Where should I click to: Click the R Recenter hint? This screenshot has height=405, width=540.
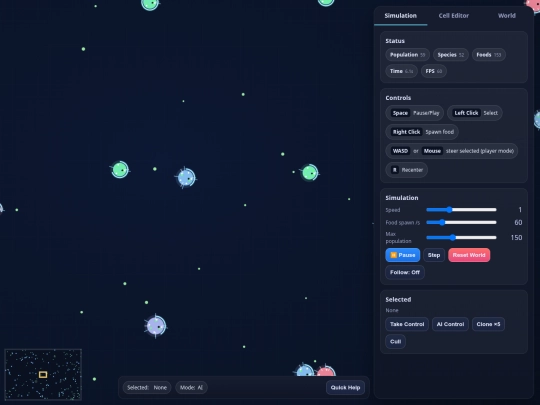(406, 170)
